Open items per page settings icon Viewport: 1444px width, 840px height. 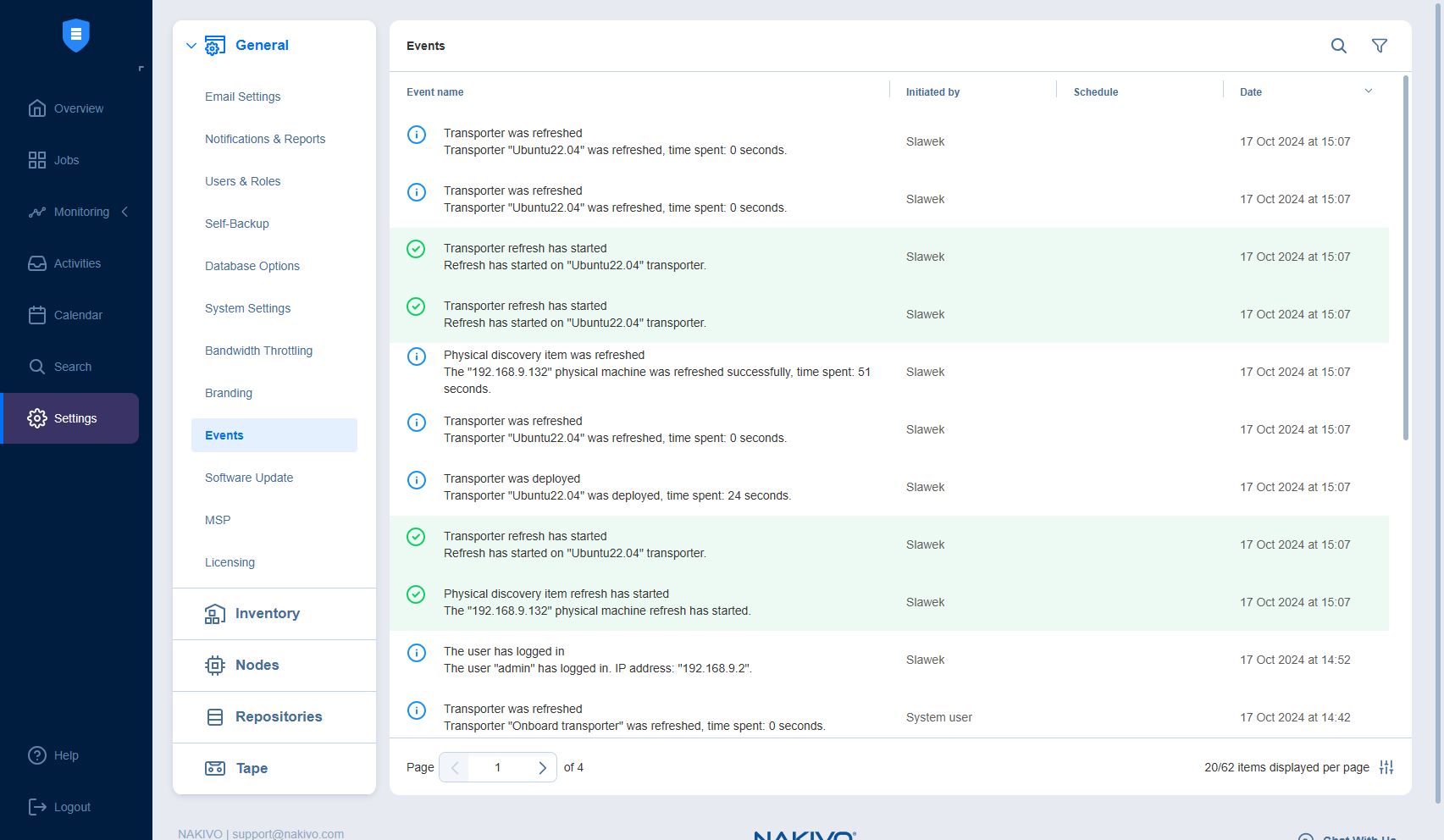point(1386,767)
